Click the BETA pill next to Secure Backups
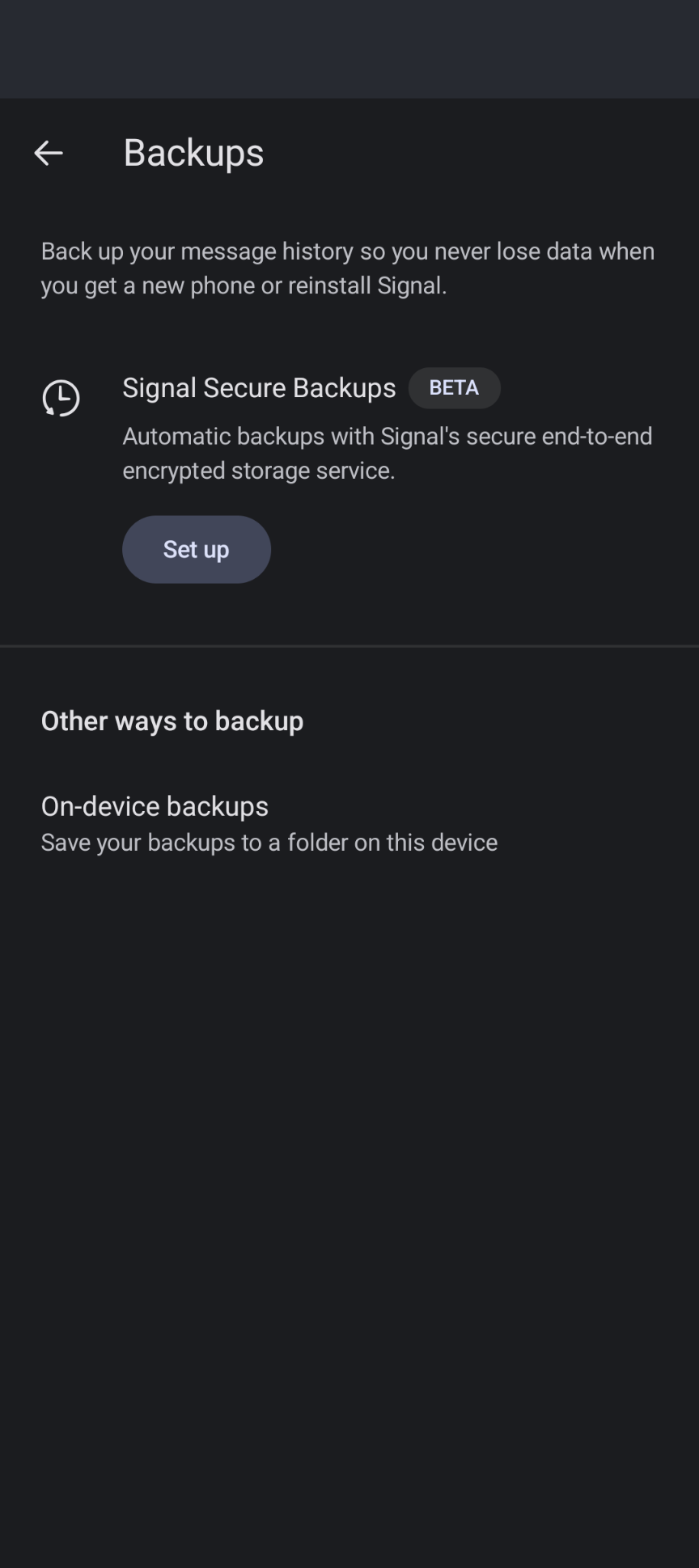 point(455,387)
